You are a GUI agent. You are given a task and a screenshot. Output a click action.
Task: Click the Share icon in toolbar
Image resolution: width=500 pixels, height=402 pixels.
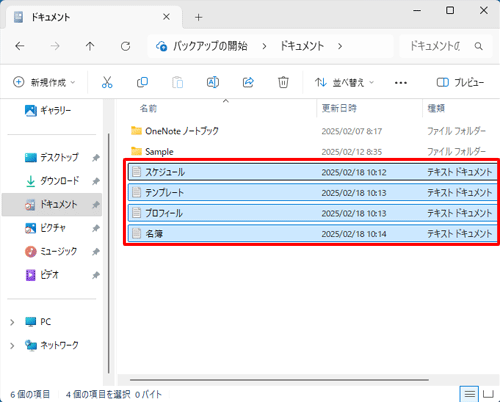tap(248, 82)
